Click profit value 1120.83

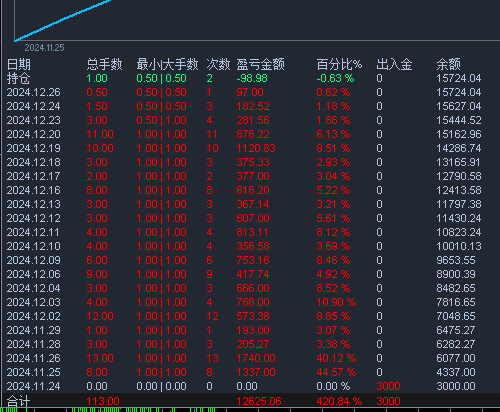256,148
